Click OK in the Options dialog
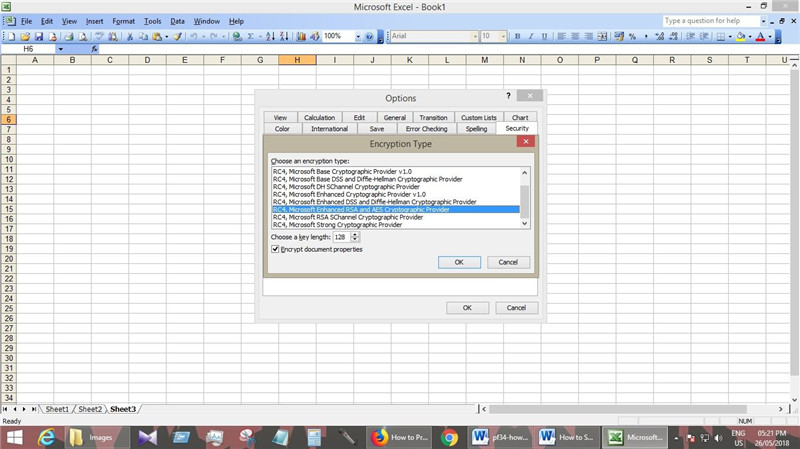The width and height of the screenshot is (800, 449). [x=467, y=308]
